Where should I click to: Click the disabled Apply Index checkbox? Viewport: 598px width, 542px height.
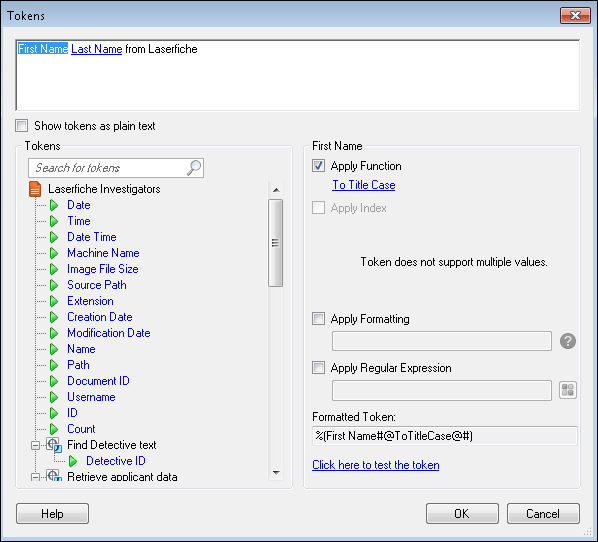[318, 208]
